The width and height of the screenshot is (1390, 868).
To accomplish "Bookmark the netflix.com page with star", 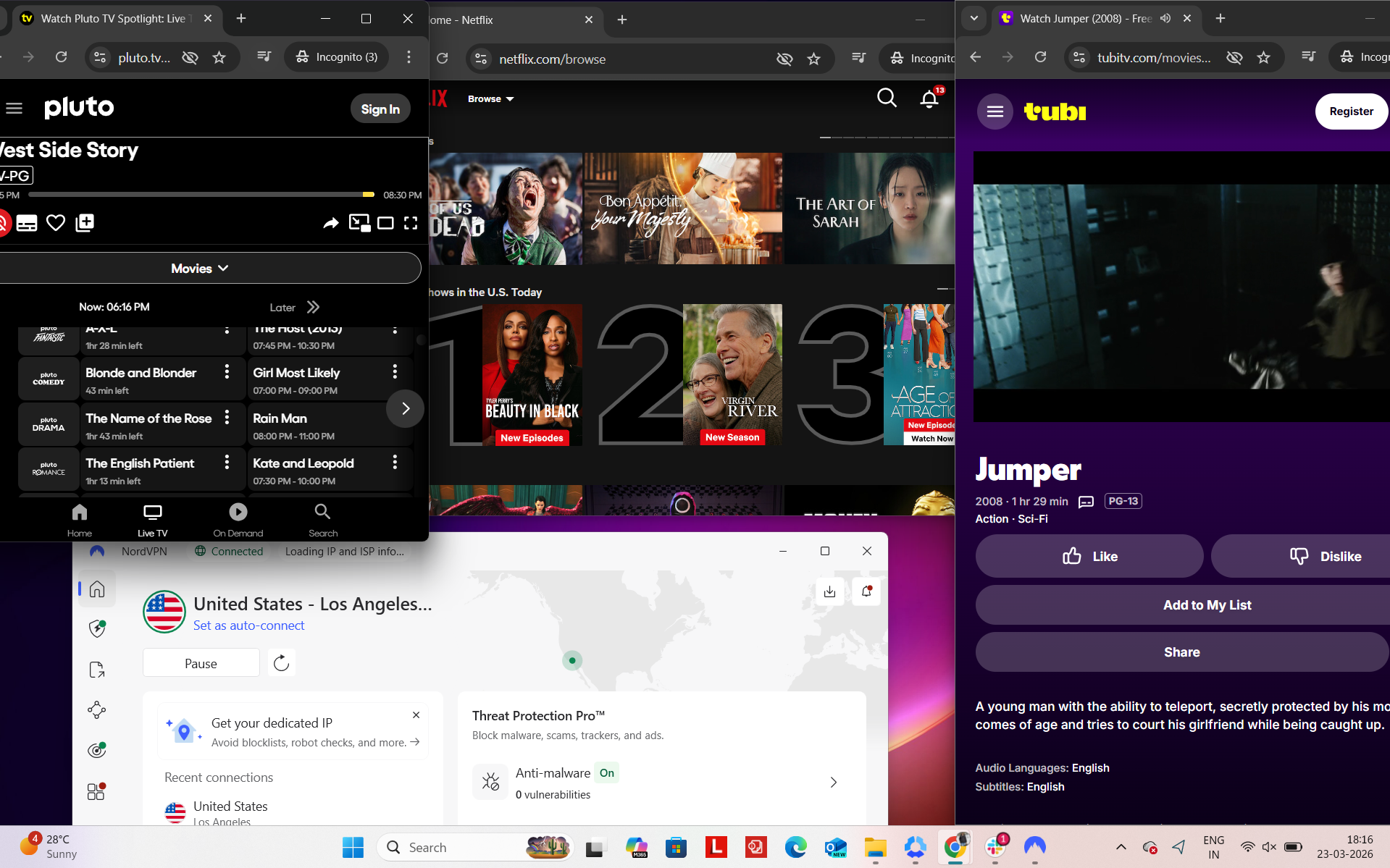I will pyautogui.click(x=813, y=59).
